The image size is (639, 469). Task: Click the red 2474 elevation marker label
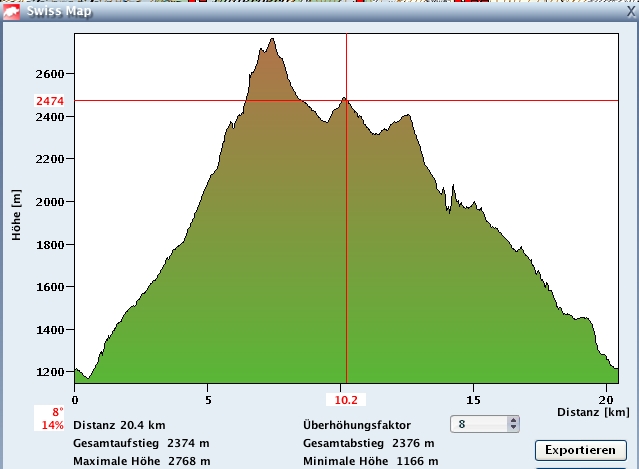(50, 101)
